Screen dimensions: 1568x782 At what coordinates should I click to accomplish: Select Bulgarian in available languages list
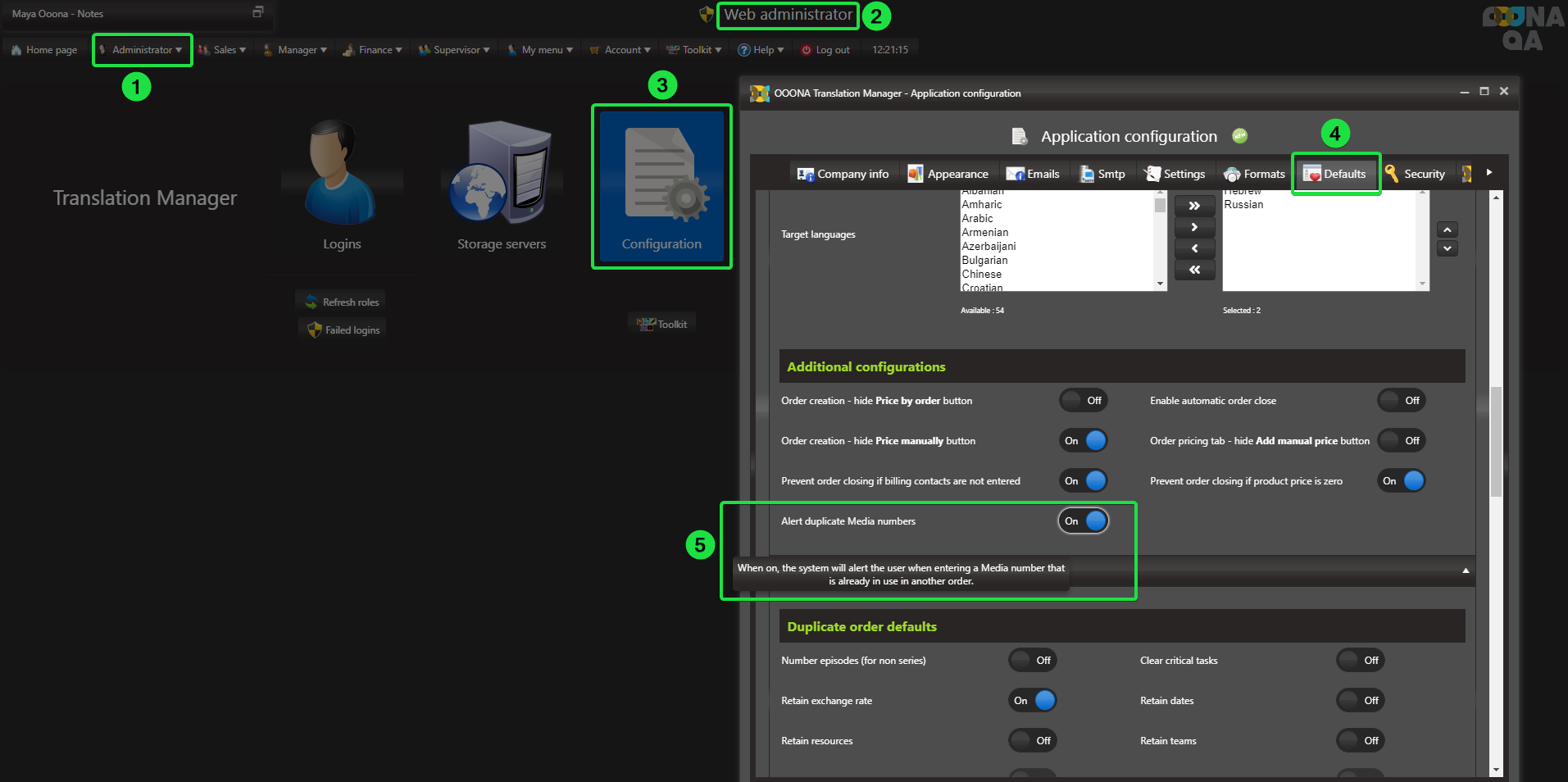pyautogui.click(x=984, y=261)
